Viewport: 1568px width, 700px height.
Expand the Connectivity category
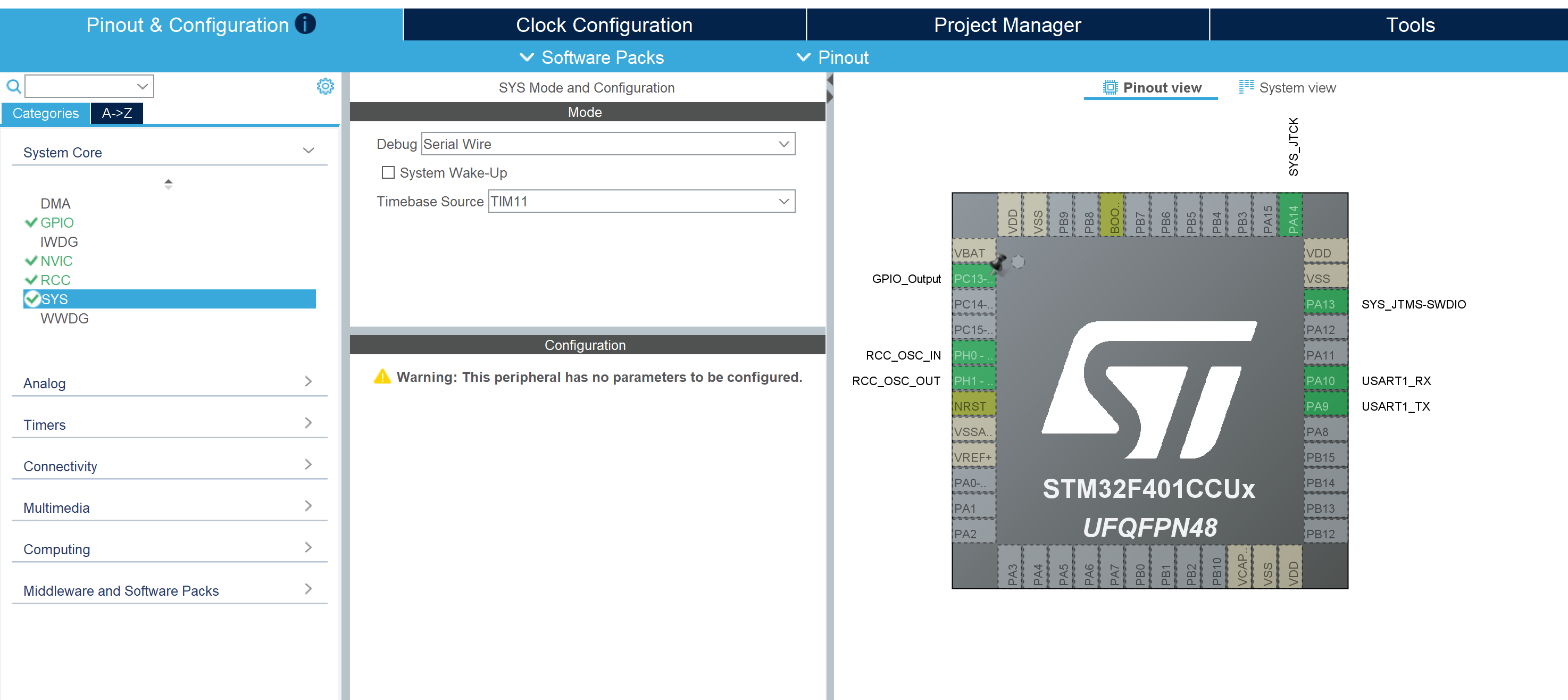[169, 466]
